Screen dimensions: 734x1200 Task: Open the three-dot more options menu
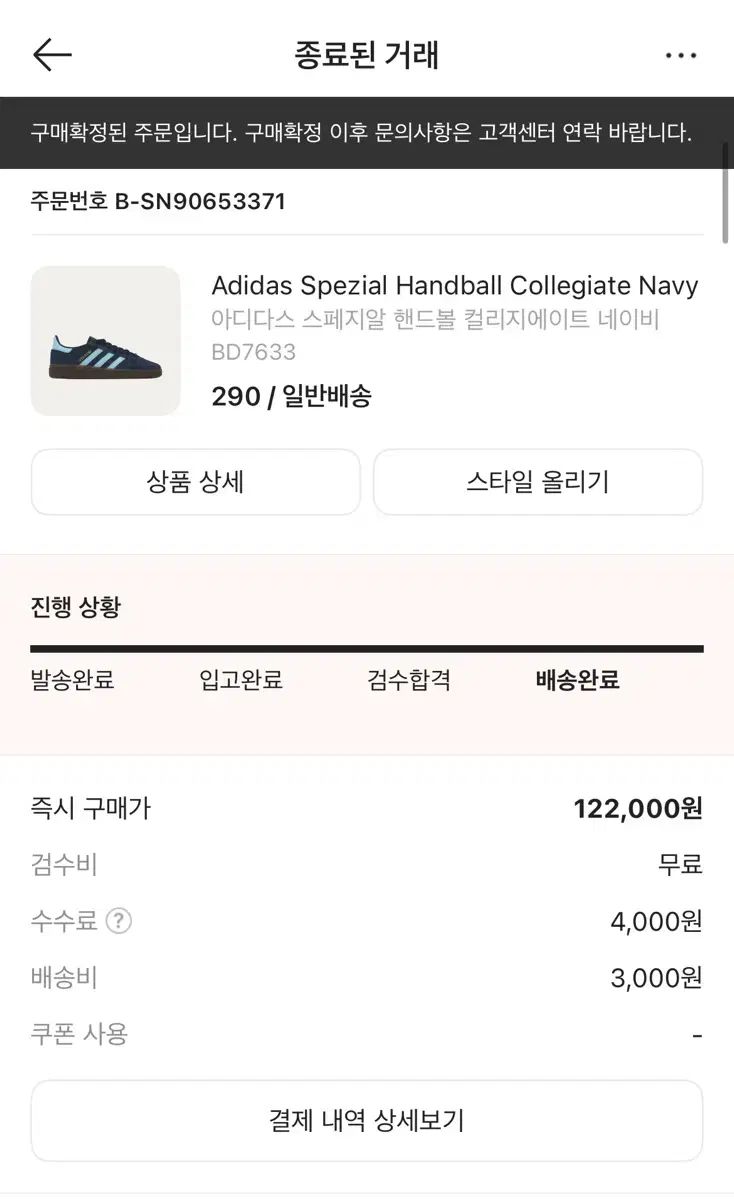(681, 56)
